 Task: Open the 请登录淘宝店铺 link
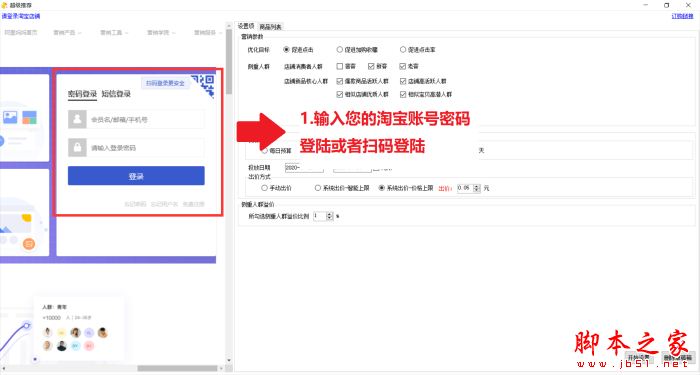click(21, 16)
